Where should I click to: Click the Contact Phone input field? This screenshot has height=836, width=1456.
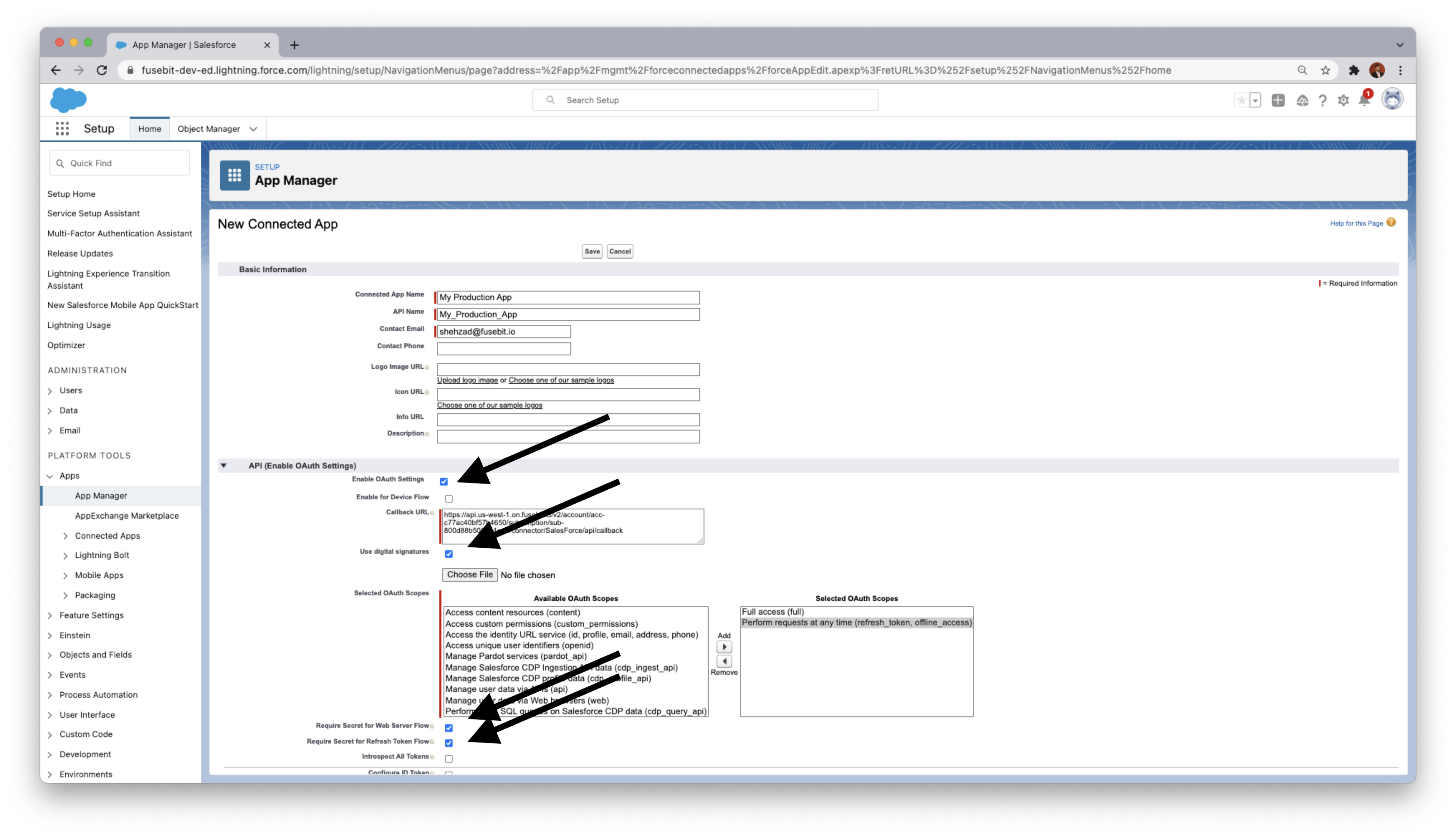[503, 349]
